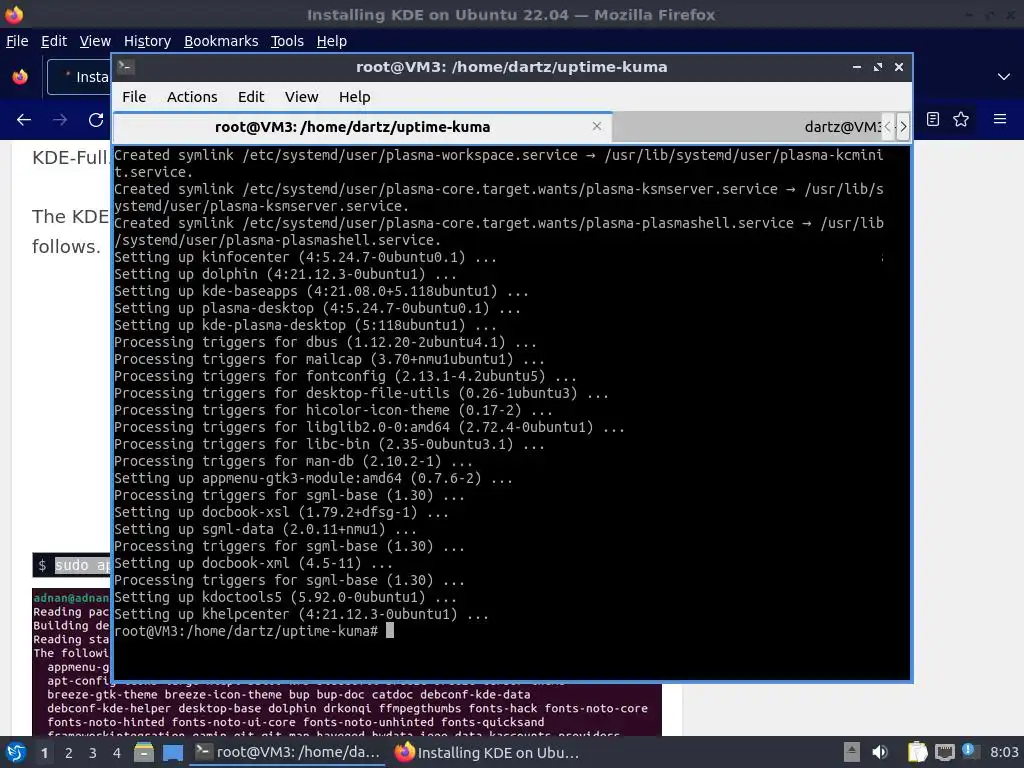Switch to virtual desktop 3
The width and height of the screenshot is (1024, 768).
click(x=93, y=753)
